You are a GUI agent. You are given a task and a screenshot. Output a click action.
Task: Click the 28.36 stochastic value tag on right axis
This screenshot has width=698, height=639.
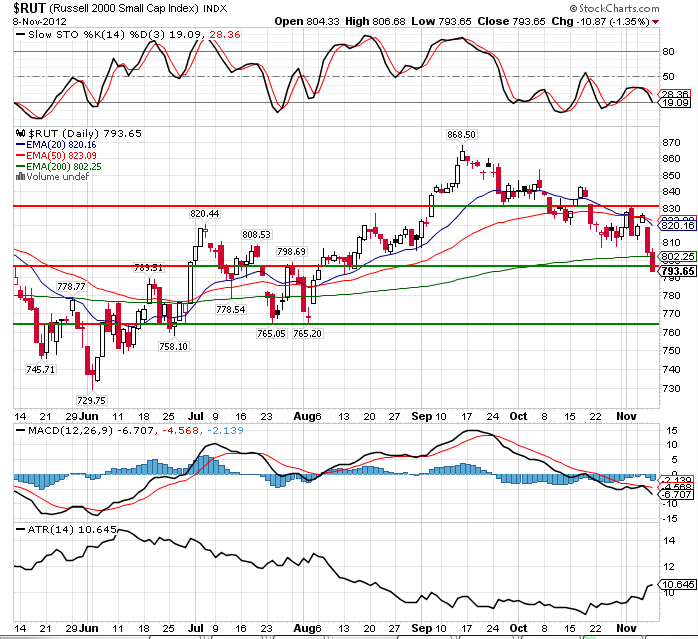pyautogui.click(x=675, y=94)
